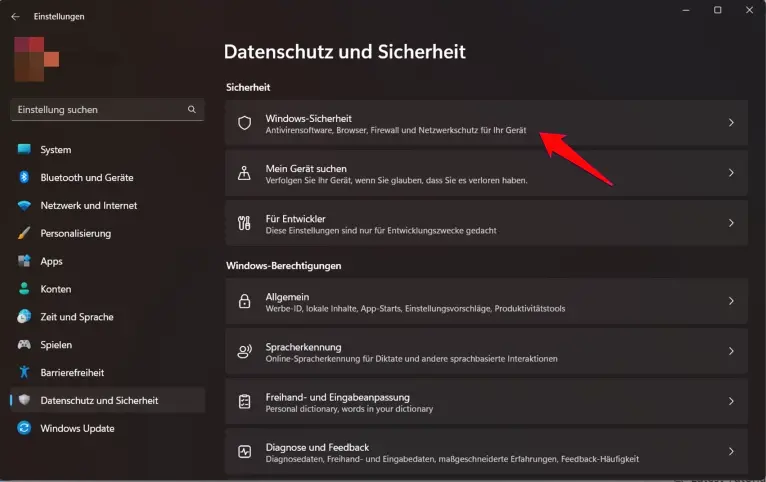This screenshot has height=482, width=766.
Task: Click the Windows-Sicherheit shield icon
Action: 244,123
